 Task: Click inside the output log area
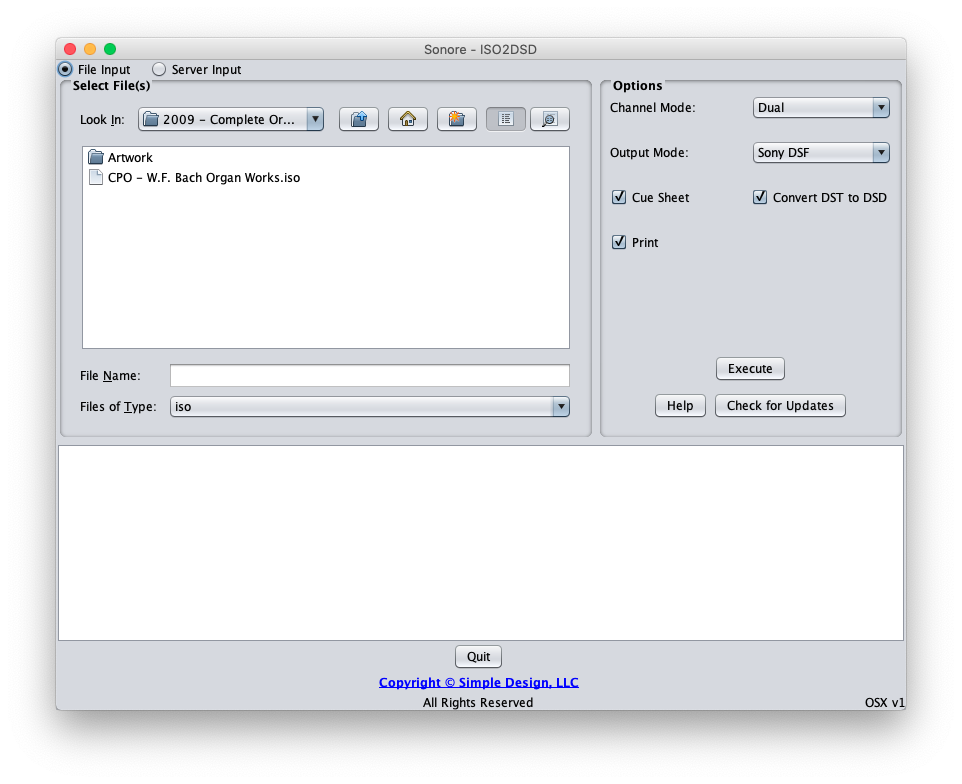[x=481, y=543]
